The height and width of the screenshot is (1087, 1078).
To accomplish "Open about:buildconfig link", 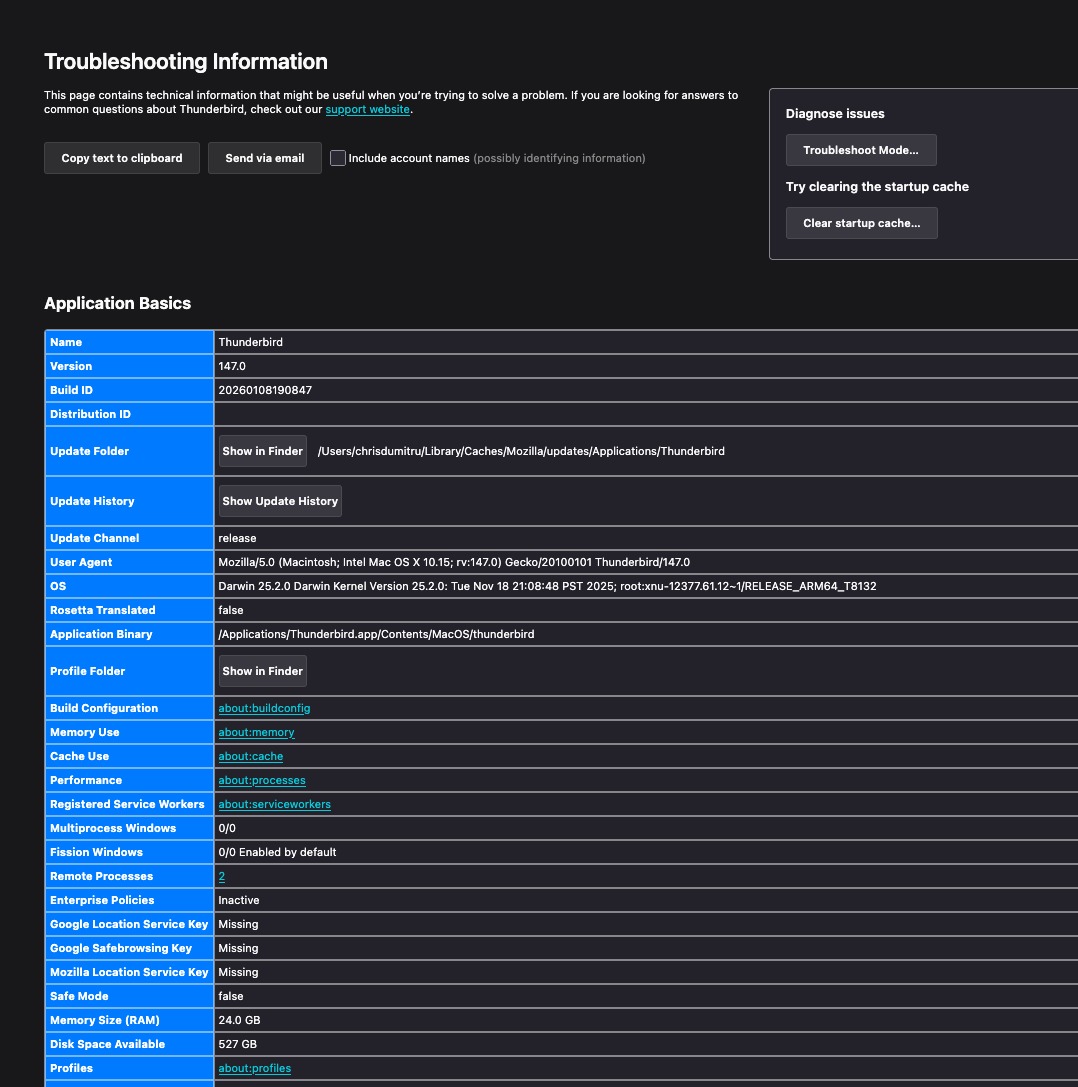I will click(264, 708).
